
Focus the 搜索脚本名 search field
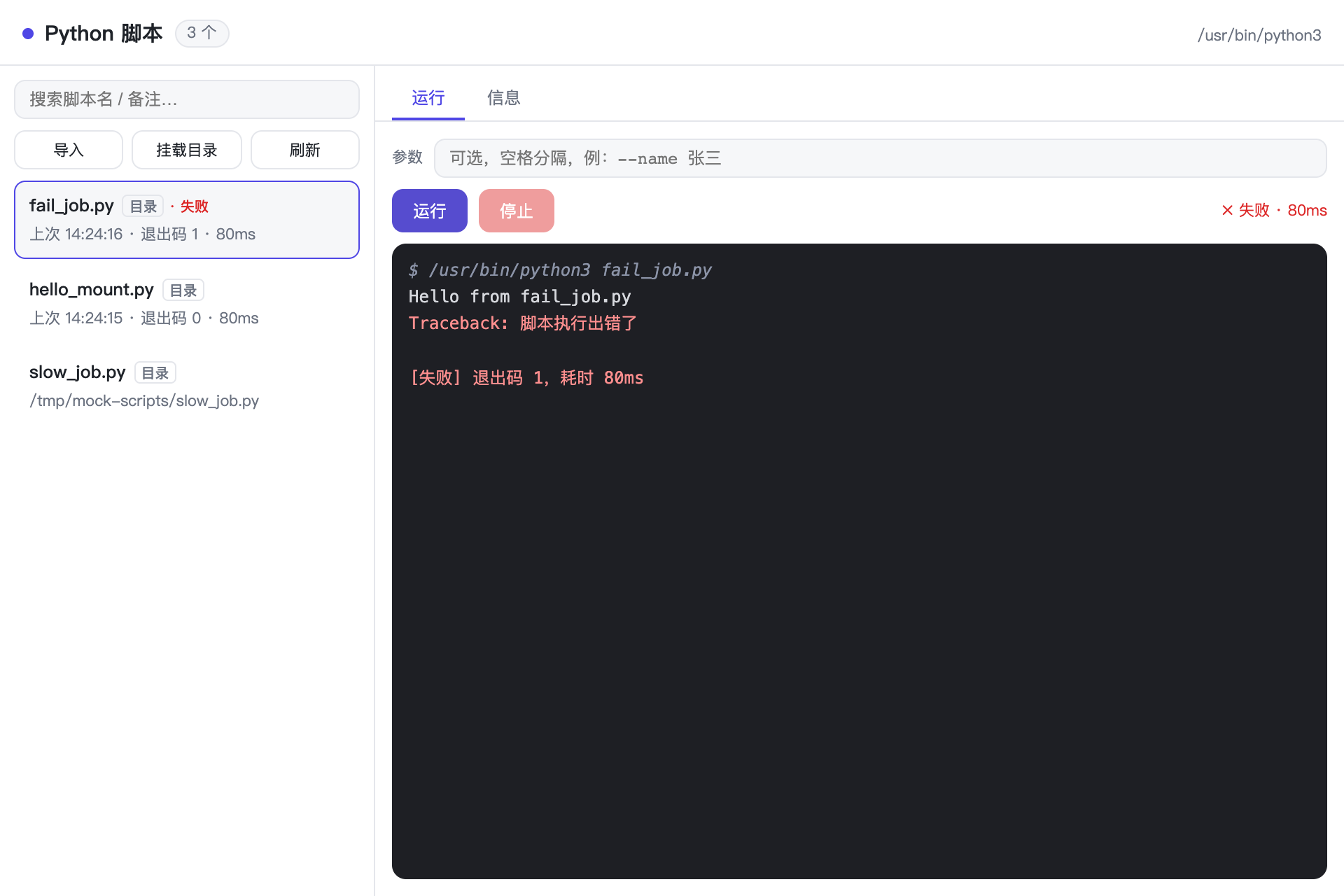187,99
